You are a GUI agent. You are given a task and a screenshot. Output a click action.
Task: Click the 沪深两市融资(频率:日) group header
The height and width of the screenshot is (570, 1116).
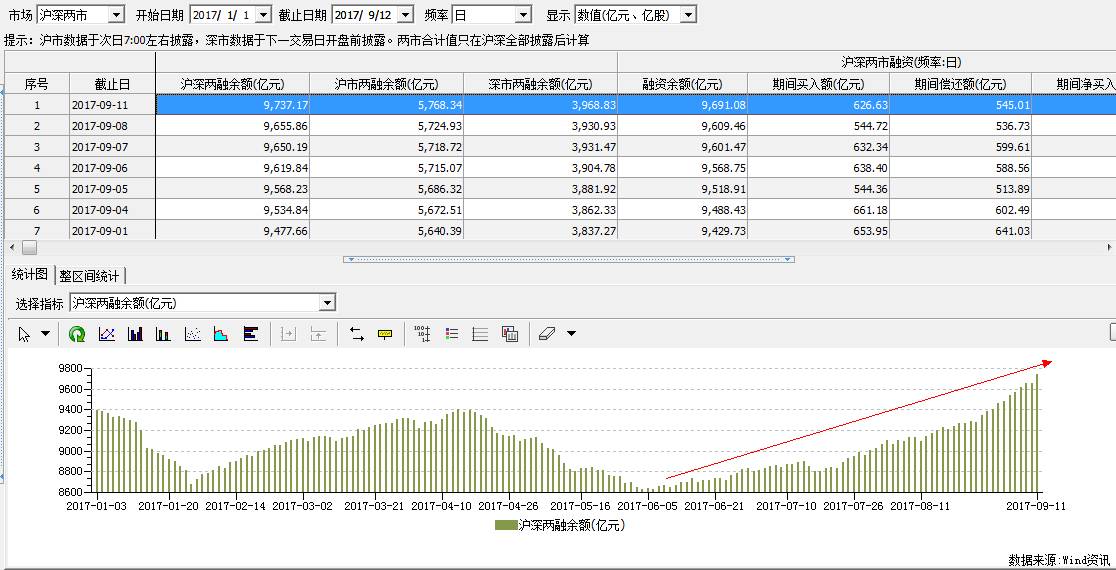[x=902, y=63]
